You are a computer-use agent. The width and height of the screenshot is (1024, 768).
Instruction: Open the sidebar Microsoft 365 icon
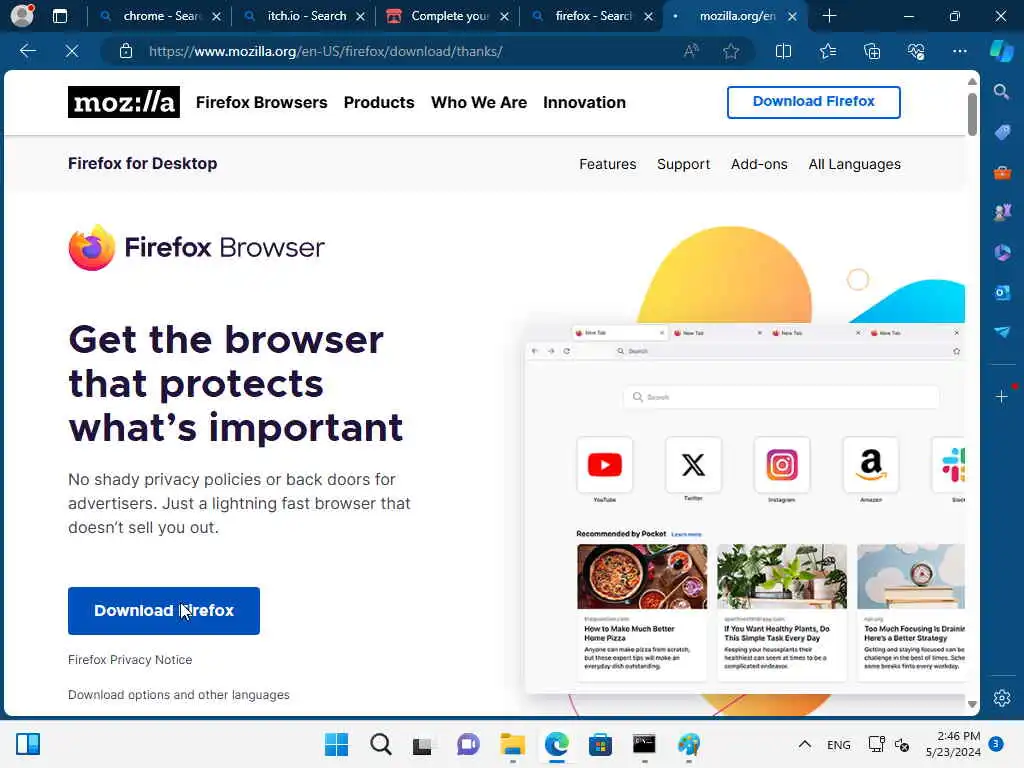click(x=1002, y=252)
